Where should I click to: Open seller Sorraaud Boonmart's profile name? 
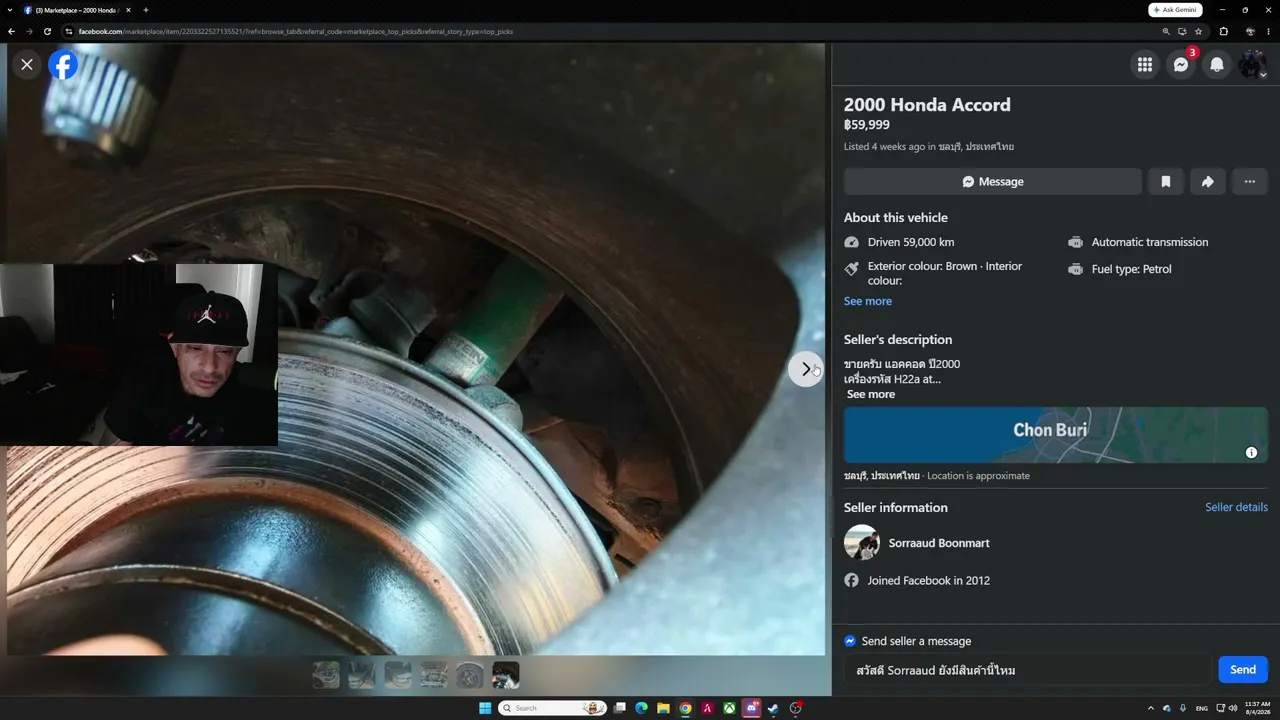939,543
